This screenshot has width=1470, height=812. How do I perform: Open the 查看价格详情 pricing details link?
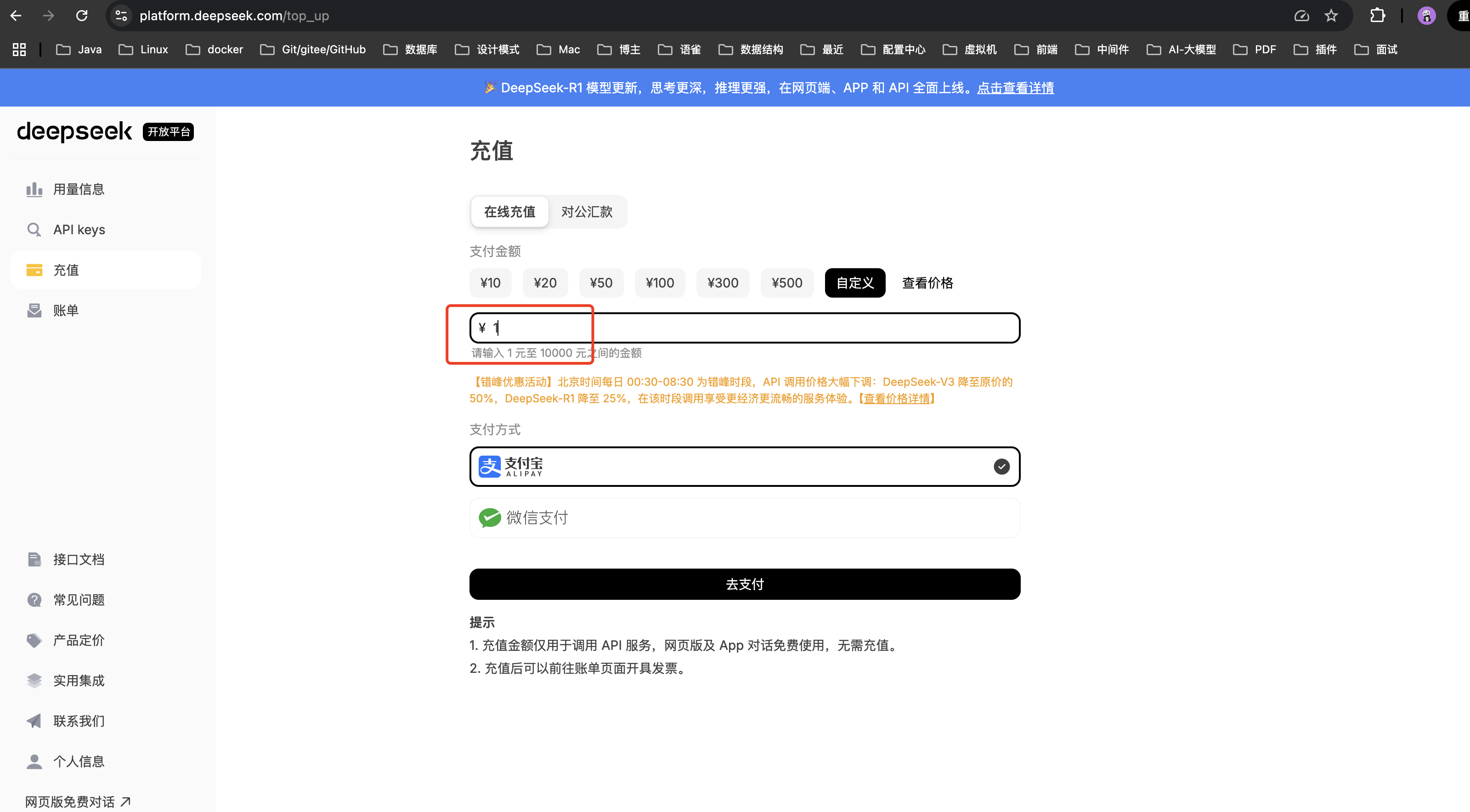point(897,398)
